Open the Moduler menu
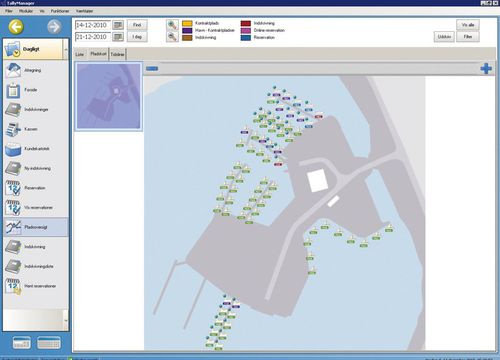This screenshot has width=500, height=360. [x=26, y=11]
